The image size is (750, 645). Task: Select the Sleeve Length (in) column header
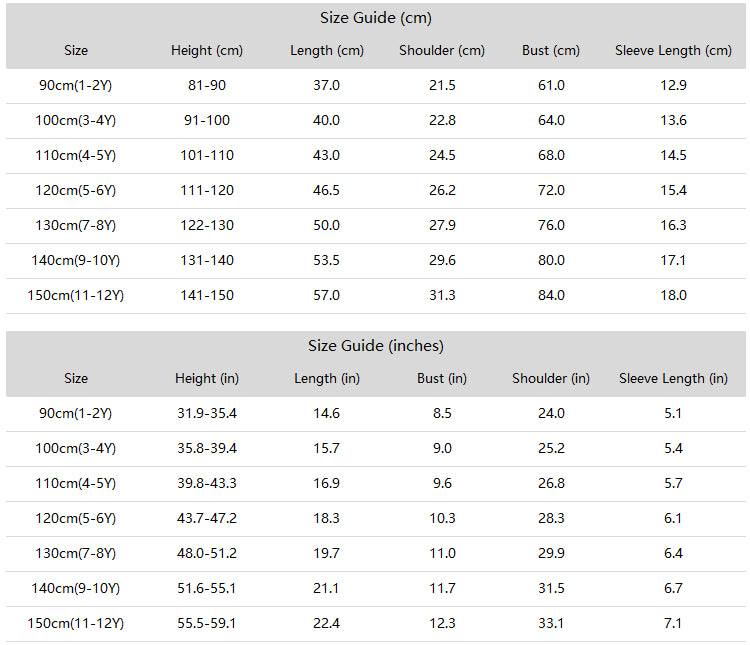[x=673, y=378]
